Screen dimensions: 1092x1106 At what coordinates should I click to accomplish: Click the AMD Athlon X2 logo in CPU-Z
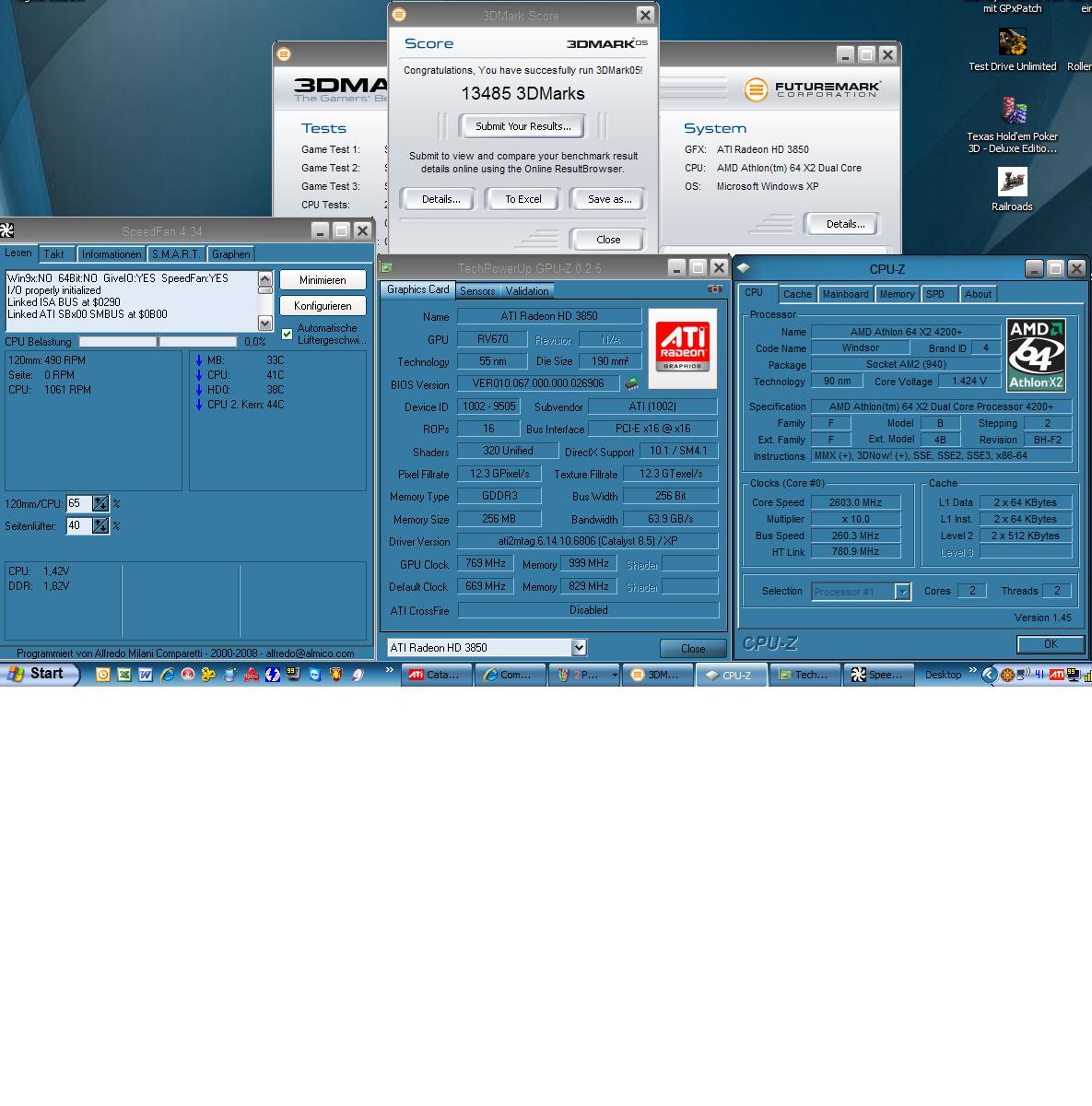1036,355
